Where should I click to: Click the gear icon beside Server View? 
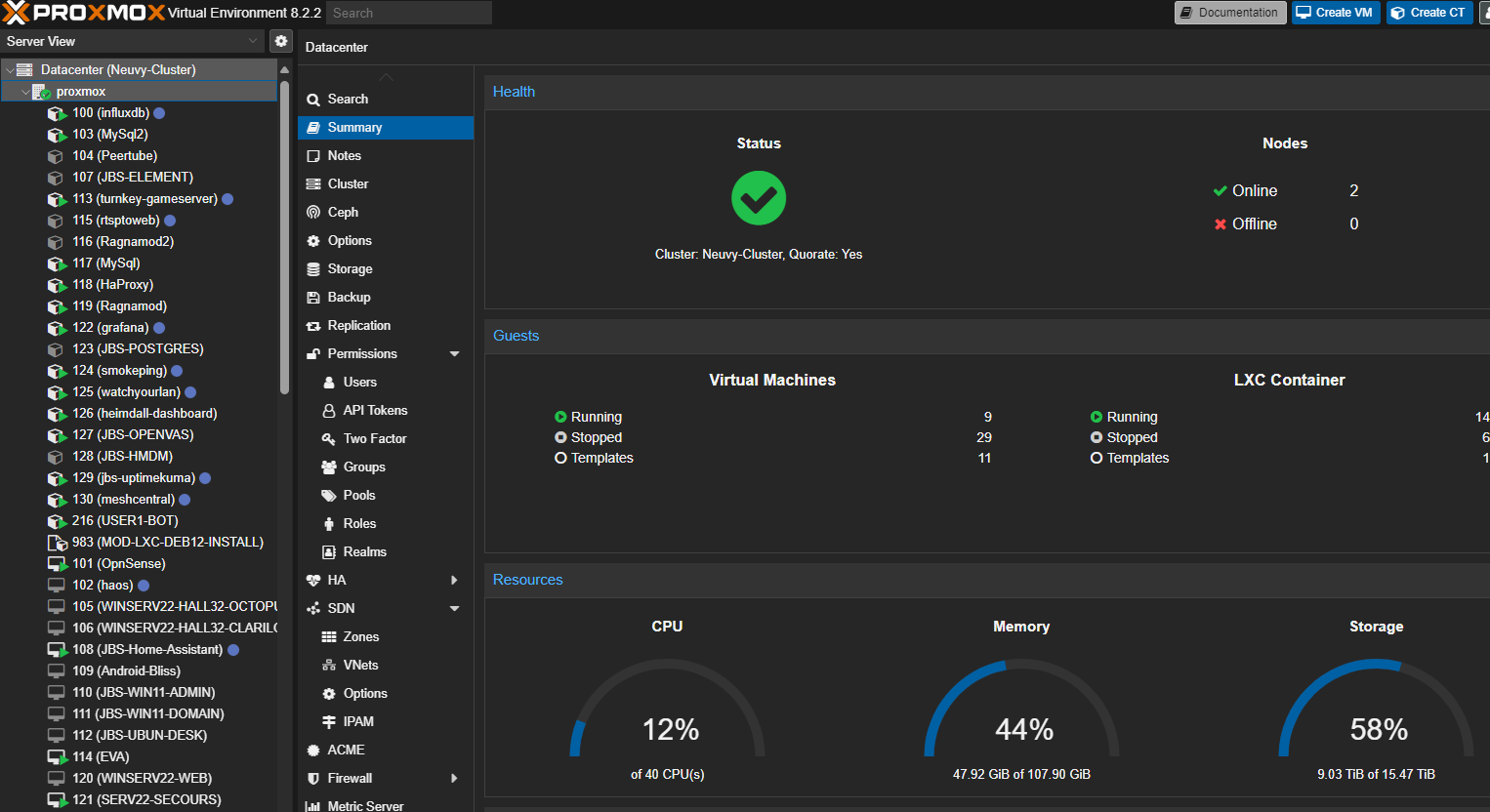point(281,41)
